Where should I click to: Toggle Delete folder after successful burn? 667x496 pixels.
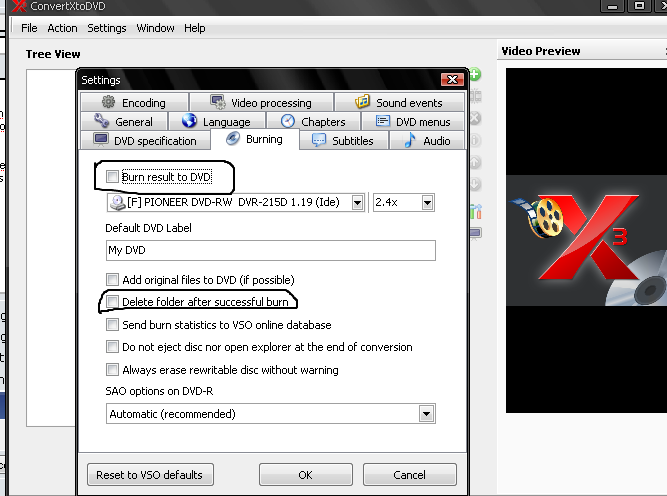click(x=112, y=302)
